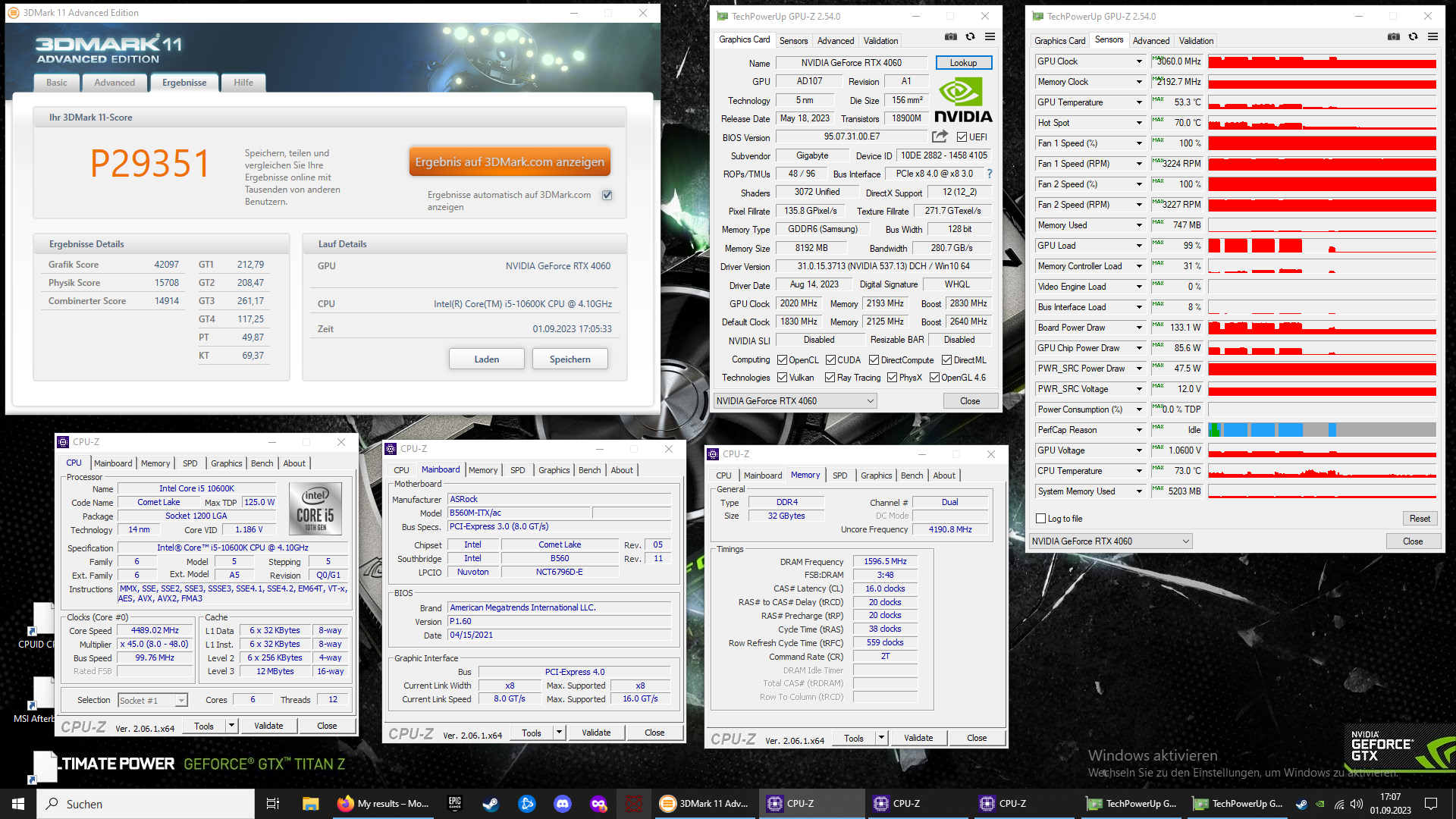Screen dimensions: 1456x819
Task: Click the Windows taskbar search box
Action: (x=146, y=804)
